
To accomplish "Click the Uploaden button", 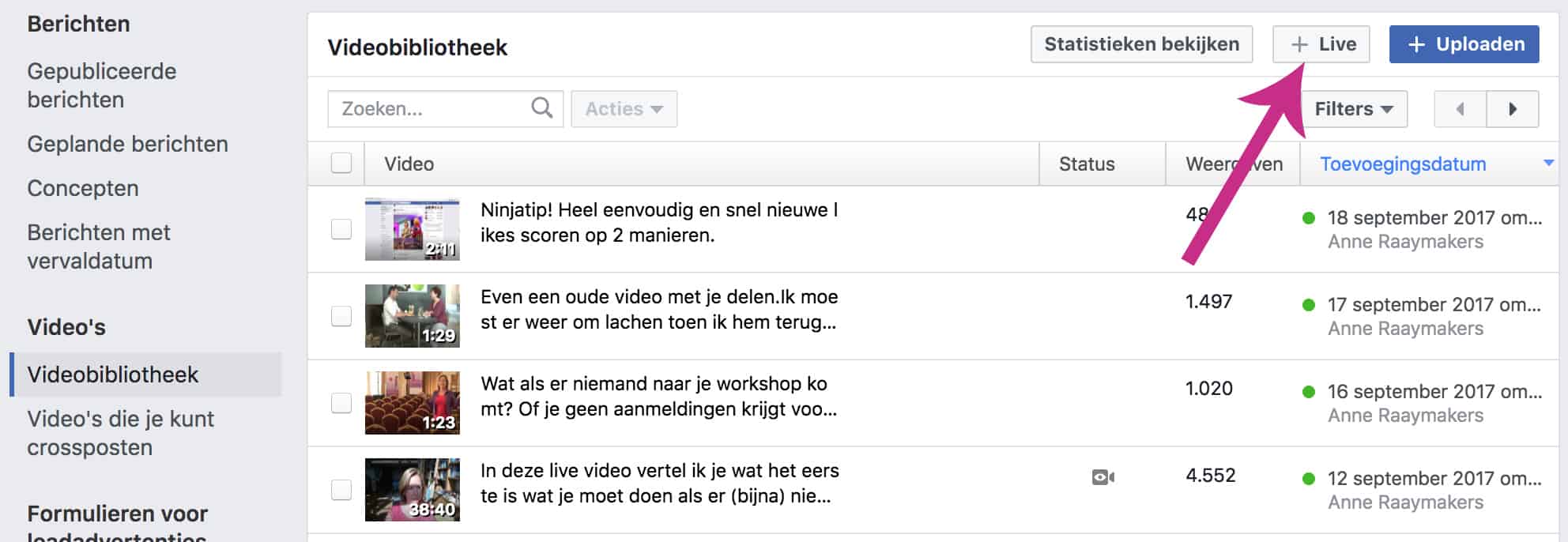I will point(1464,44).
